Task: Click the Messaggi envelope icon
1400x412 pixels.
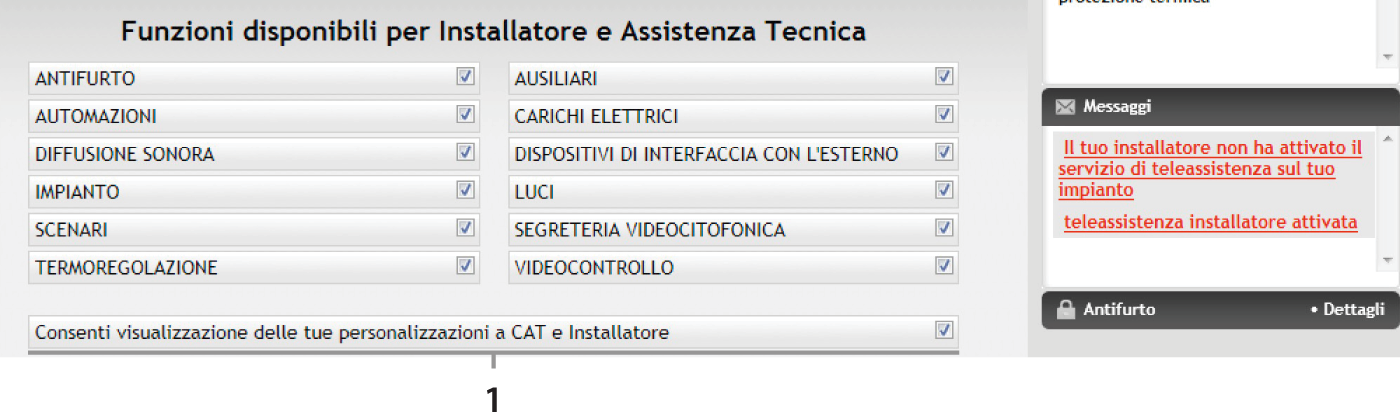Action: point(1065,106)
